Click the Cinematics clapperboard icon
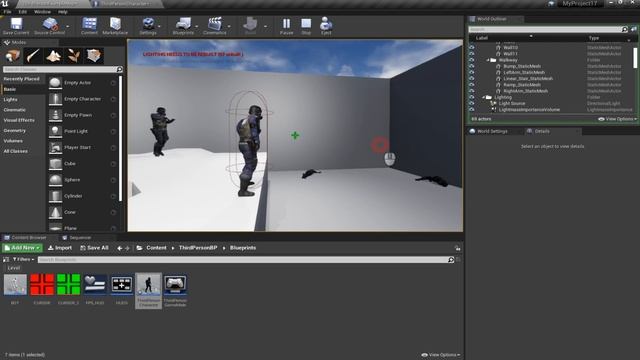The height and width of the screenshot is (360, 640). [x=215, y=24]
